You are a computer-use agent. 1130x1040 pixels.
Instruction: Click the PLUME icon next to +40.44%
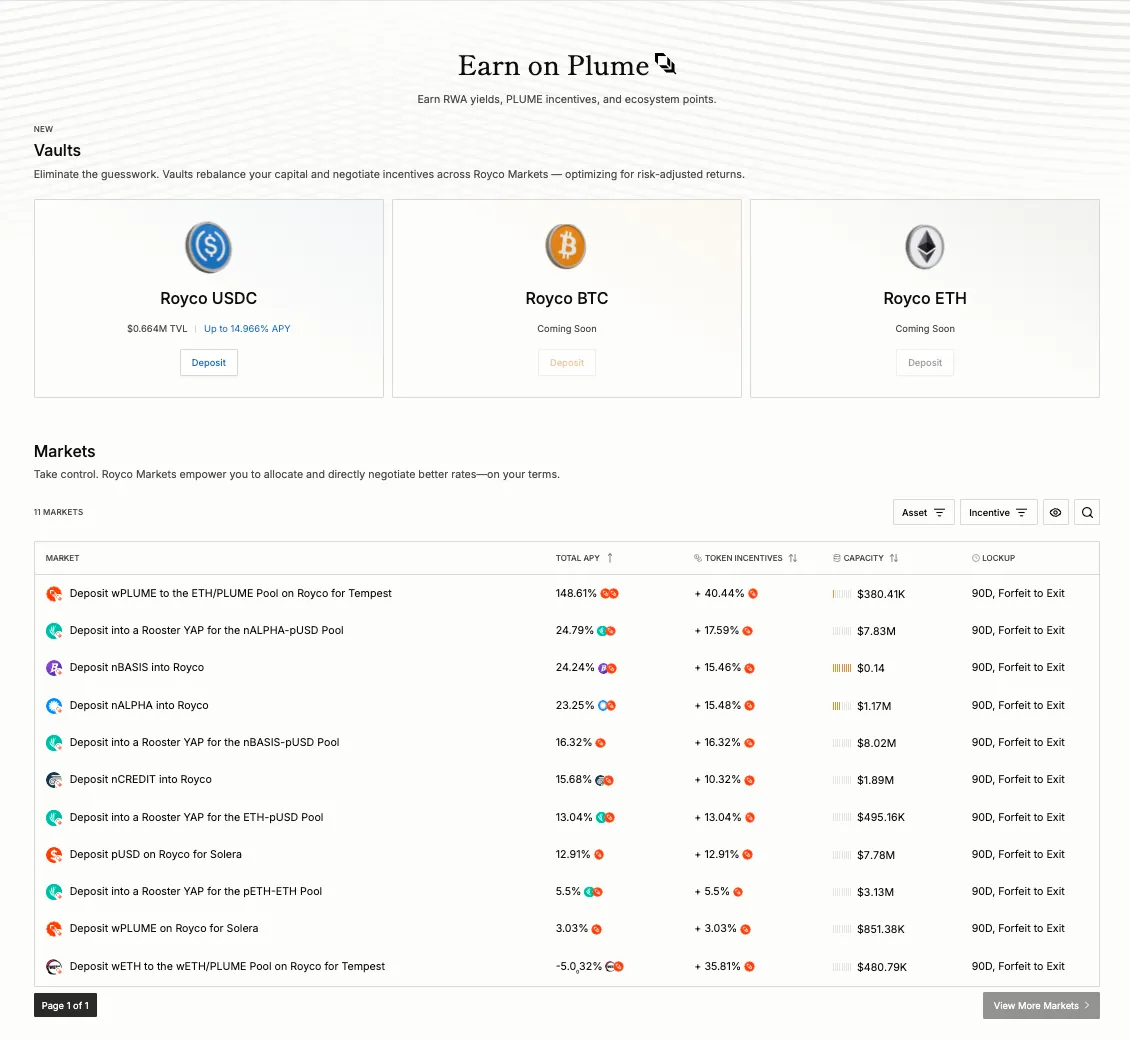point(752,594)
